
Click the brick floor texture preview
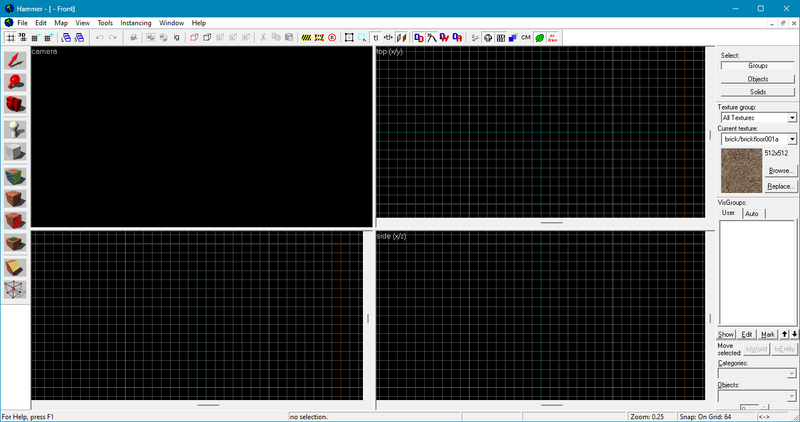(739, 170)
